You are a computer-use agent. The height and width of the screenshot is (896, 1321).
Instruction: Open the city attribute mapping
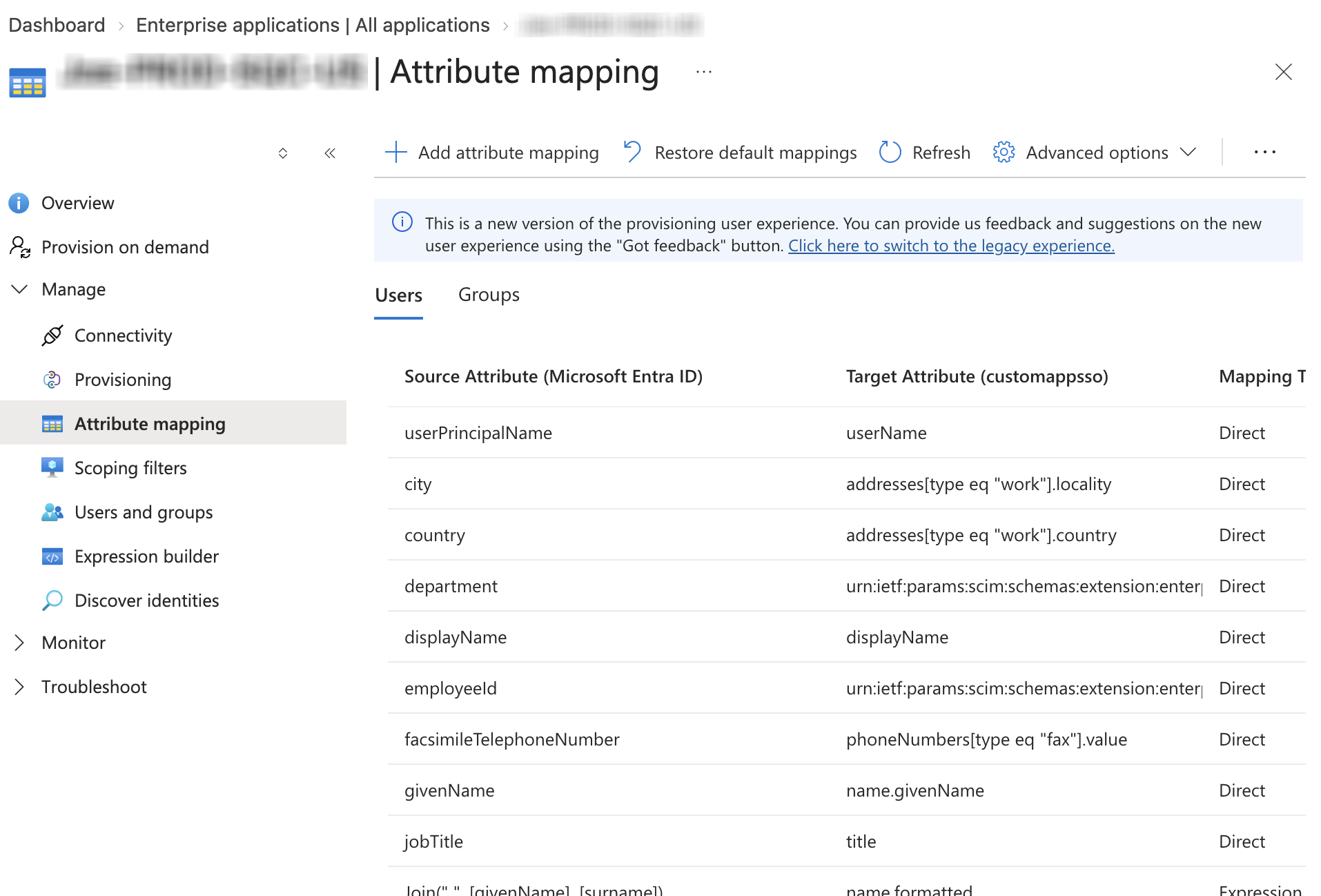pyautogui.click(x=846, y=484)
